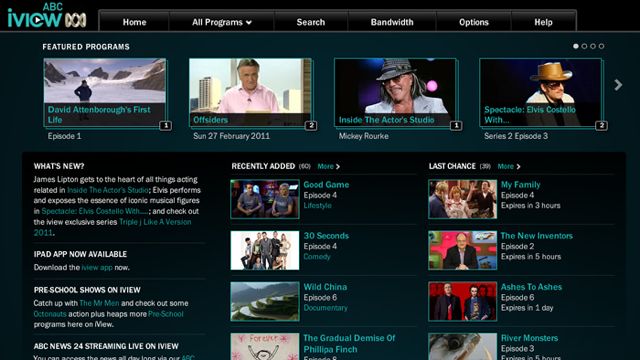Select third featured carousel page dot

(x=593, y=46)
